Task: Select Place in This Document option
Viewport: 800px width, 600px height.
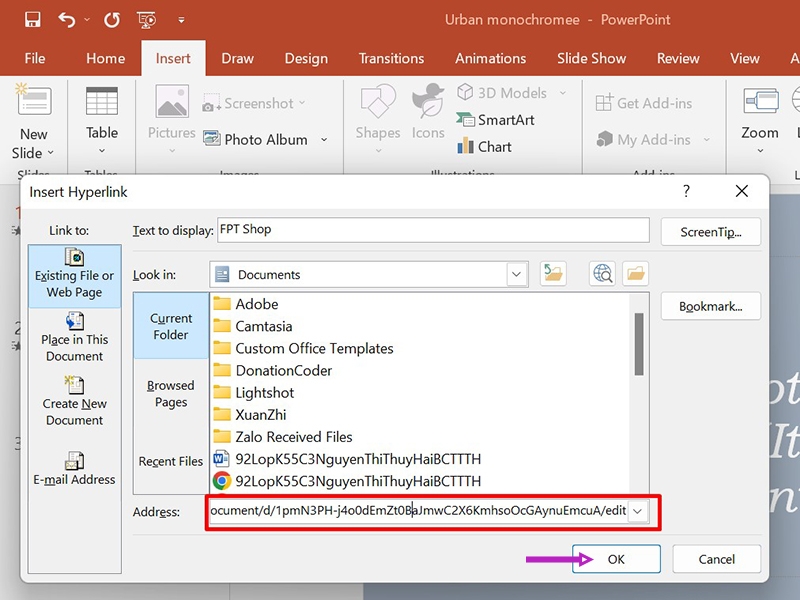Action: click(74, 337)
